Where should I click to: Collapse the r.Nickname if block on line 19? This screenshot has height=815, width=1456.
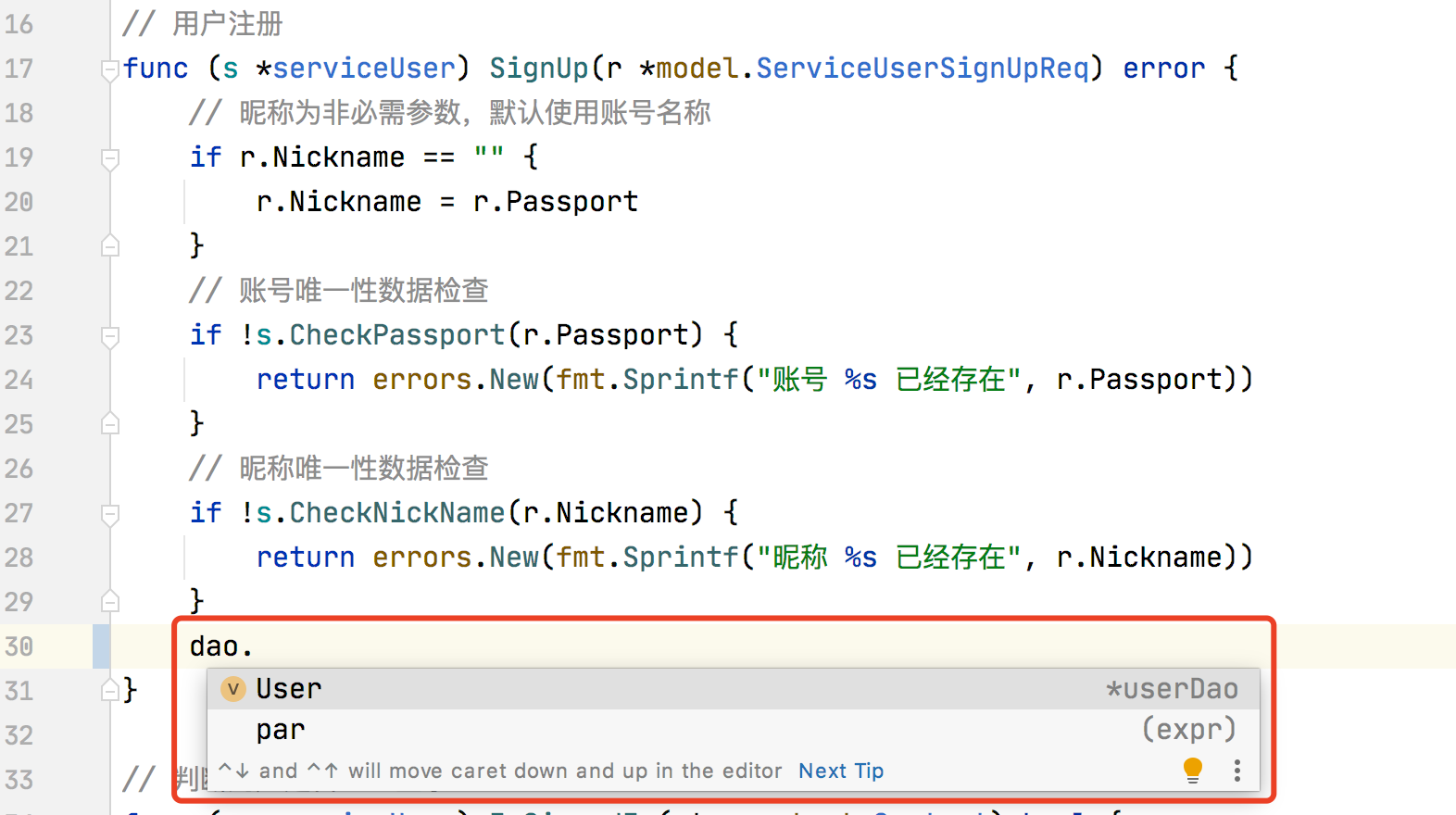[x=110, y=158]
